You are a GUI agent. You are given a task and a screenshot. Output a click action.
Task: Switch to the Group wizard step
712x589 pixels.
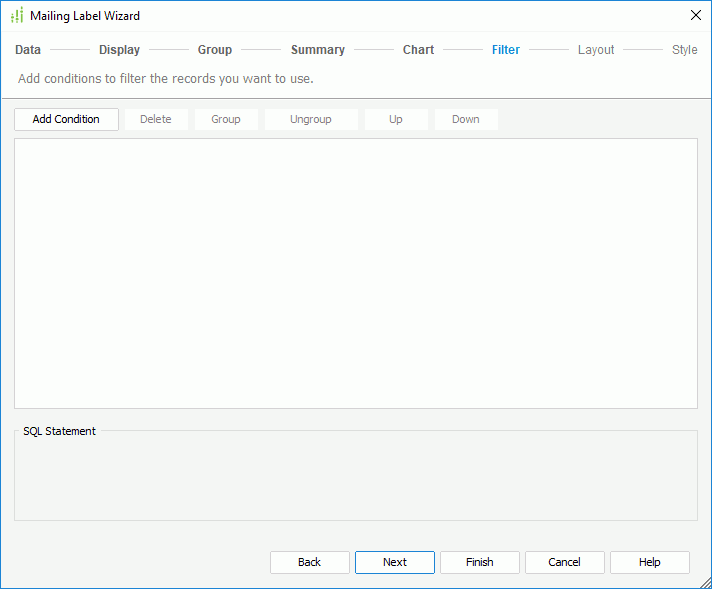(x=215, y=49)
